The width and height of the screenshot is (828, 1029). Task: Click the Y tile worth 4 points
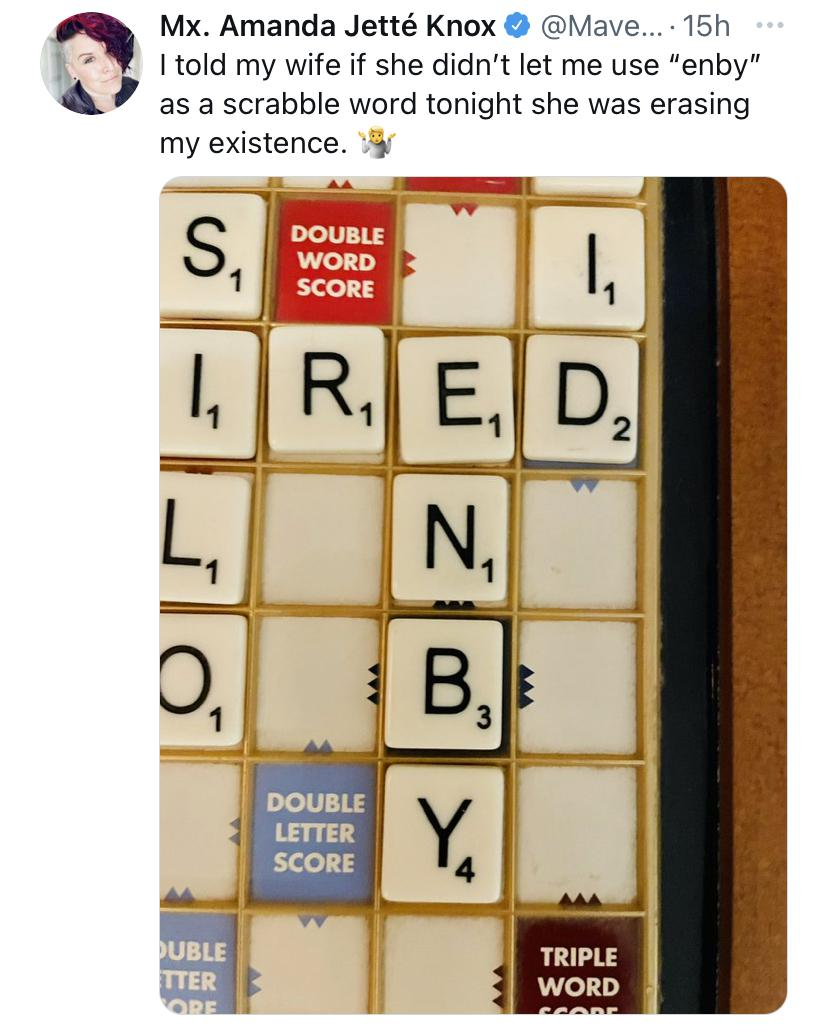click(x=443, y=833)
